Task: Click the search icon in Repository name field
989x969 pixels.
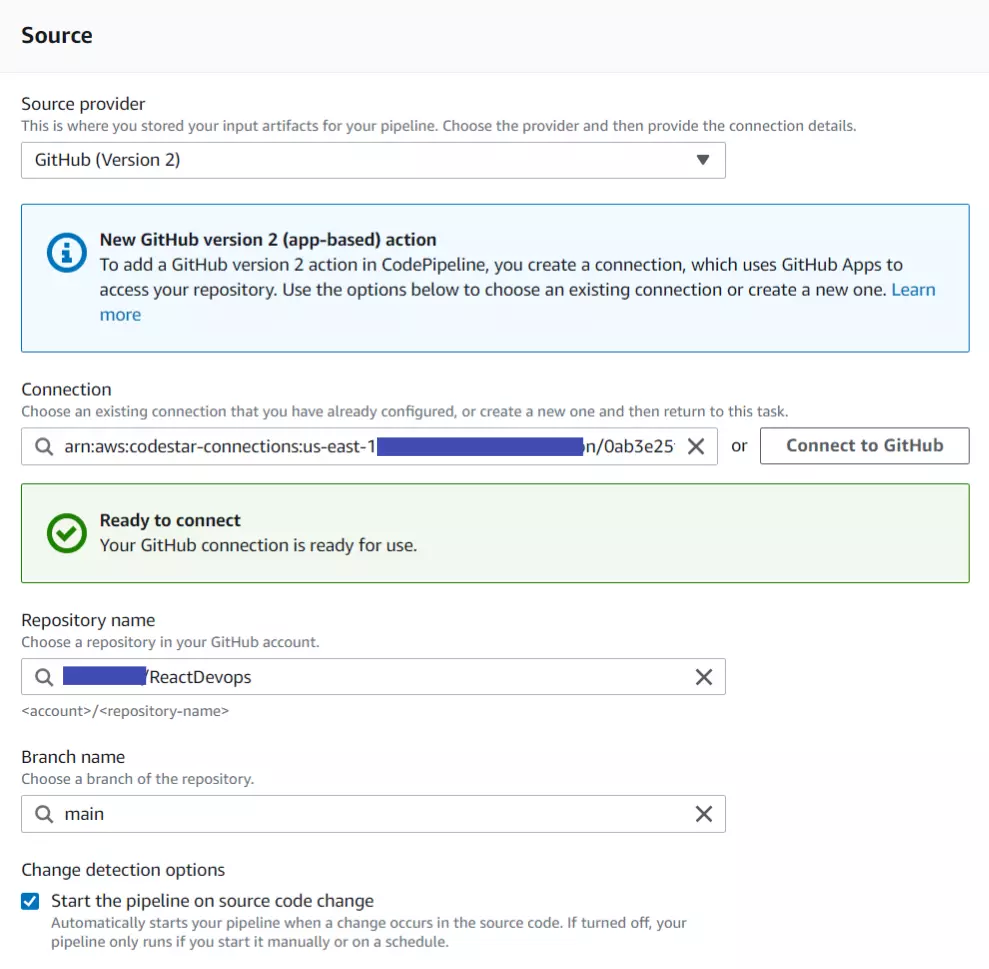Action: 44,678
